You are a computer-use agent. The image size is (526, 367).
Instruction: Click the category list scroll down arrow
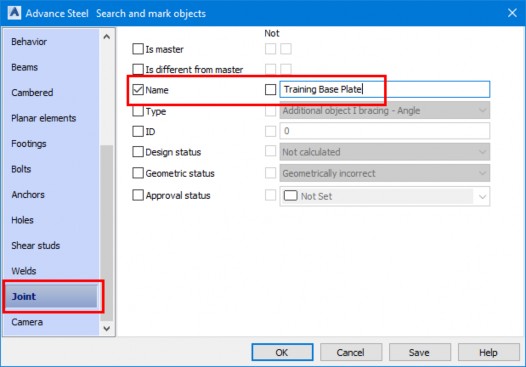[107, 328]
